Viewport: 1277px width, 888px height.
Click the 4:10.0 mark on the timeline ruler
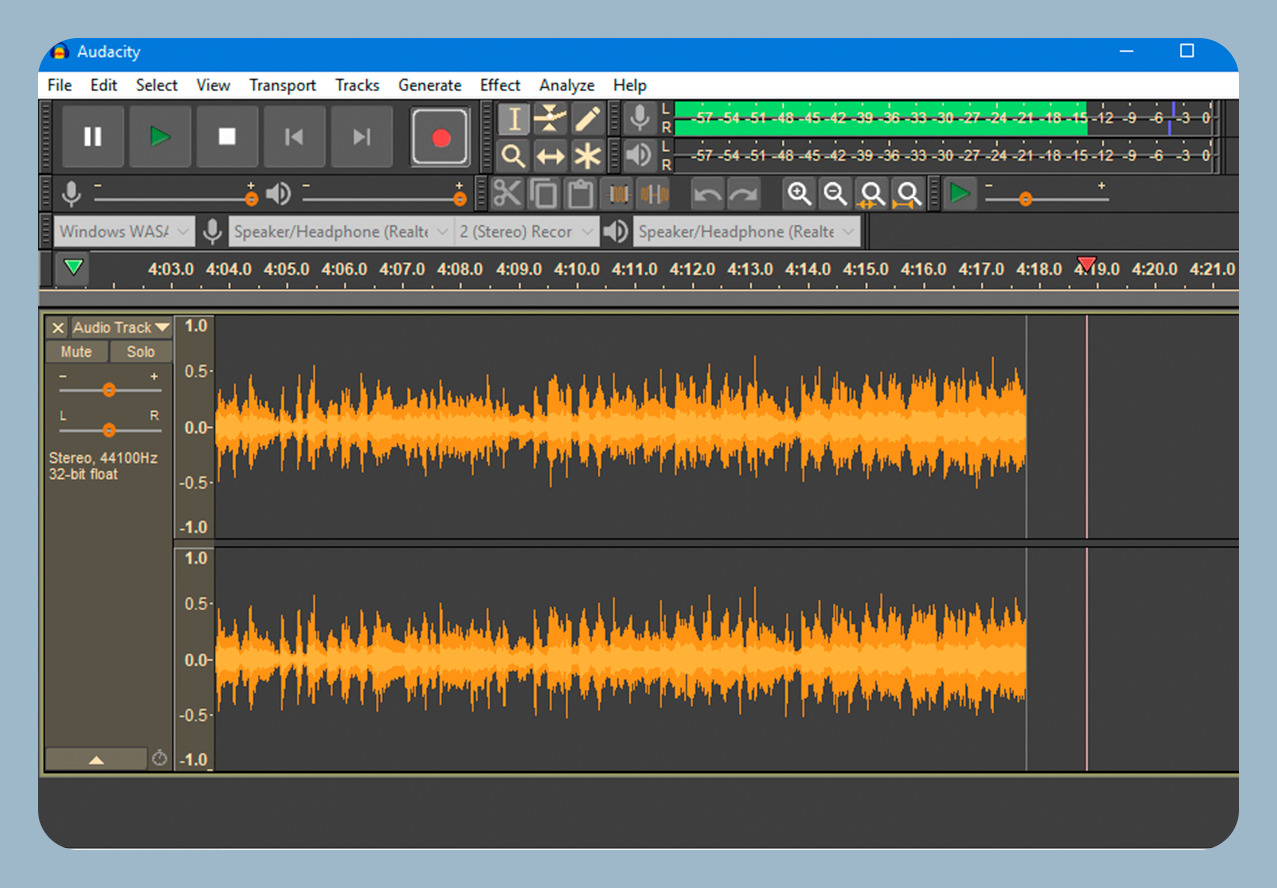click(577, 269)
